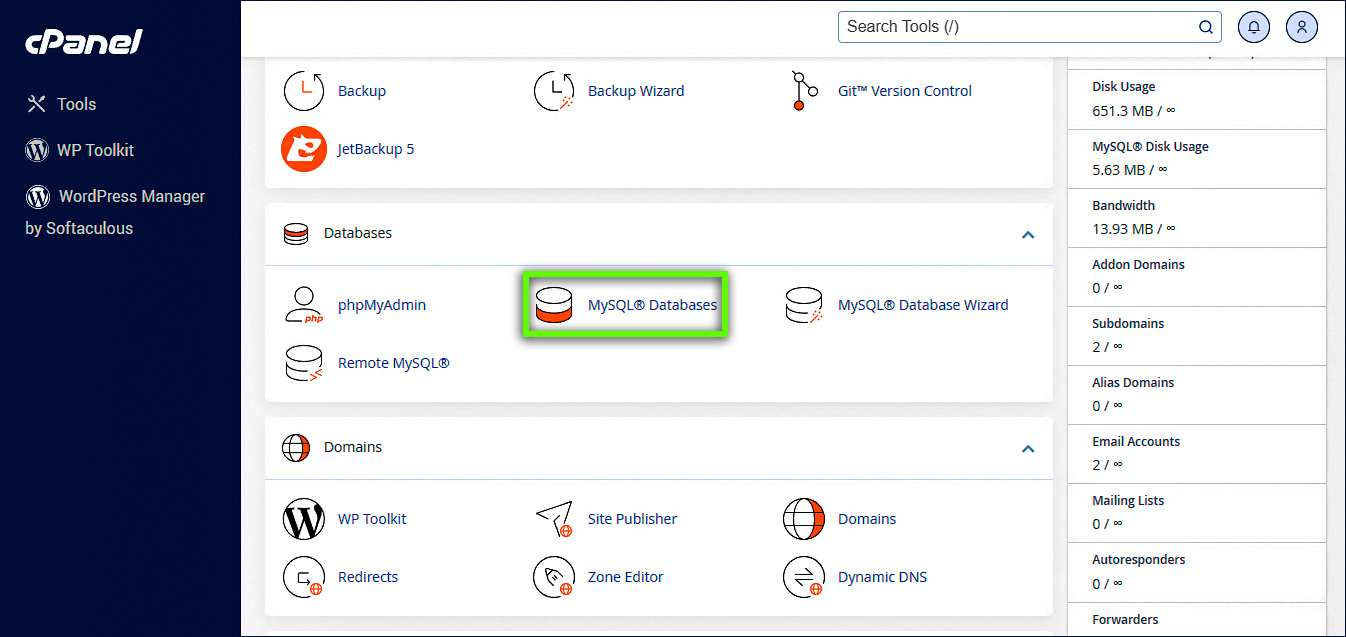Viewport: 1346px width, 637px height.
Task: Open Remote MySQL® settings
Action: tap(391, 362)
